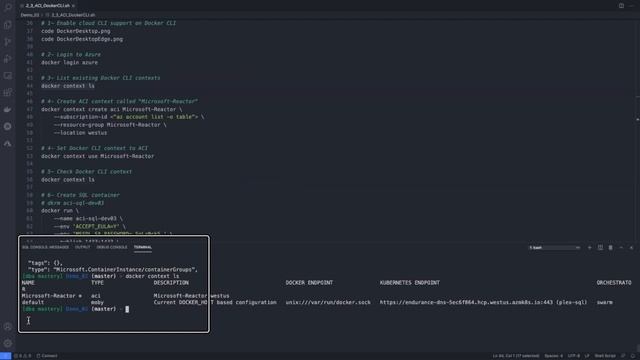Click errors and warnings count in status bar
Viewport: 640px width, 360px height.
point(23,356)
